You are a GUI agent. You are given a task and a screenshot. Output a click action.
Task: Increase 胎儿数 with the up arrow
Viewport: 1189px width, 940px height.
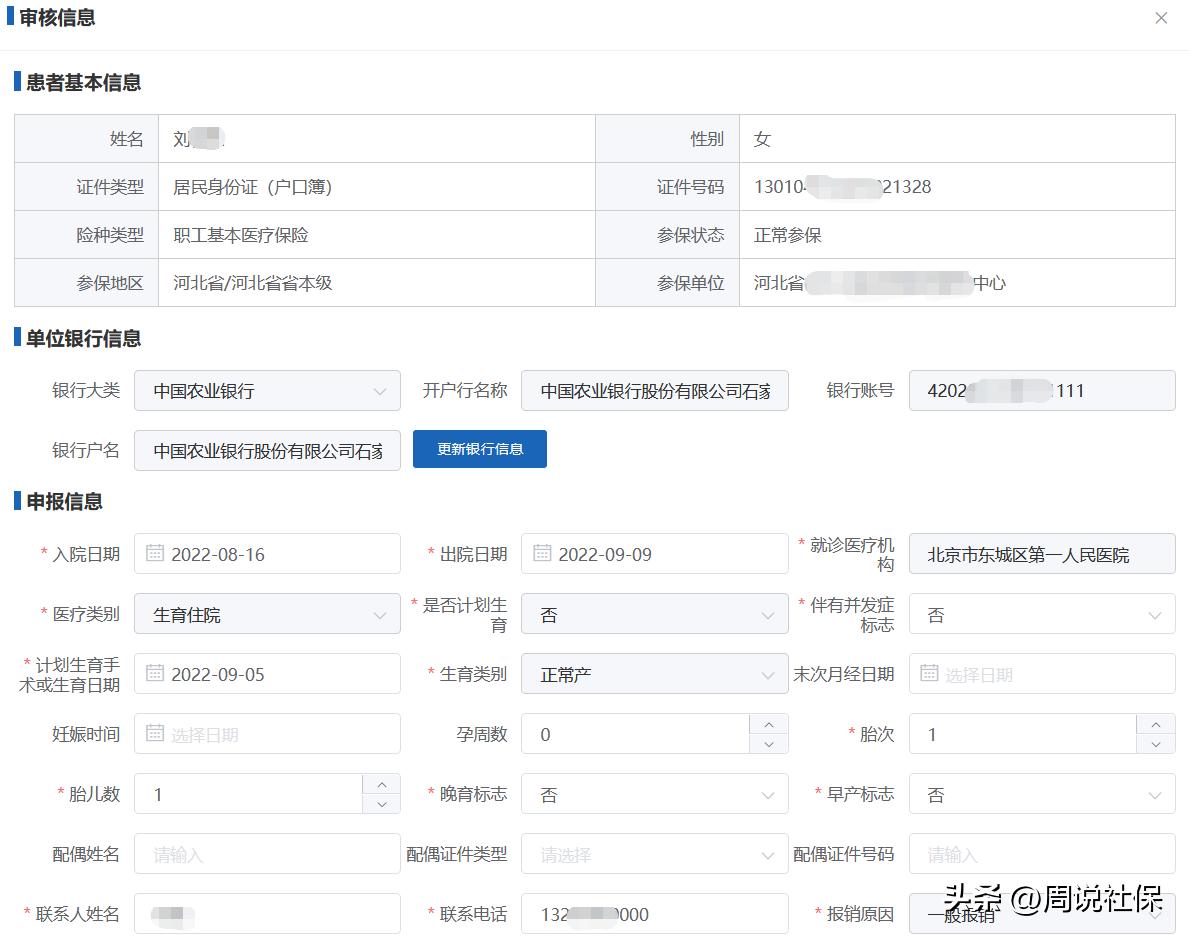tap(381, 786)
